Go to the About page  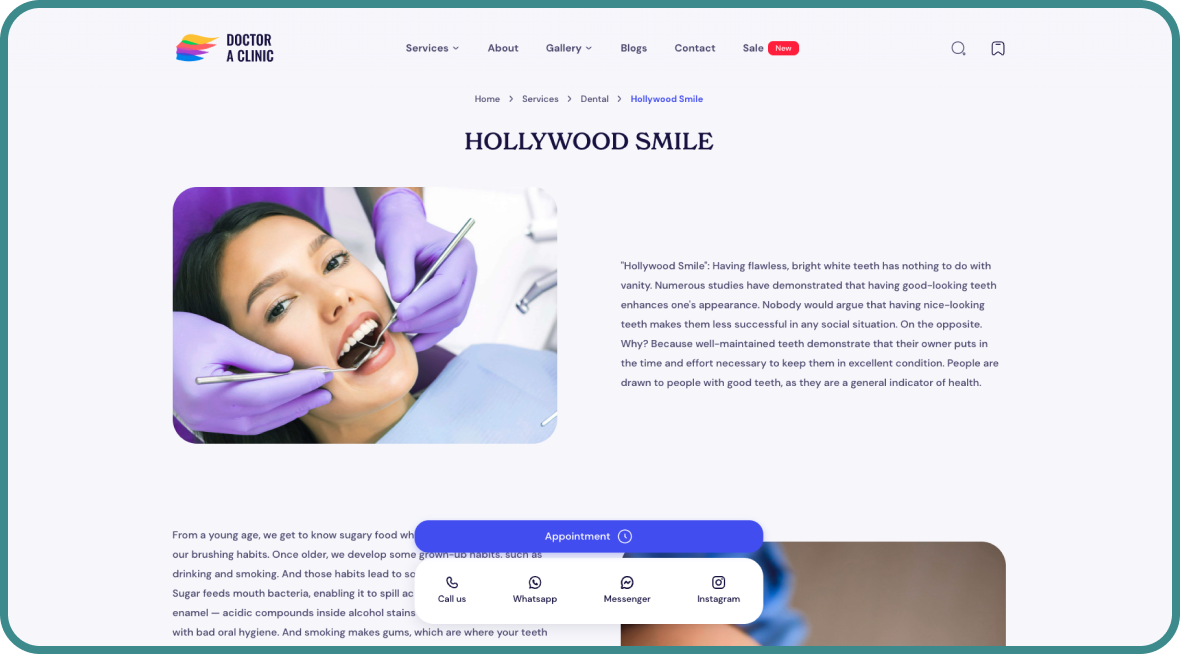pos(503,48)
